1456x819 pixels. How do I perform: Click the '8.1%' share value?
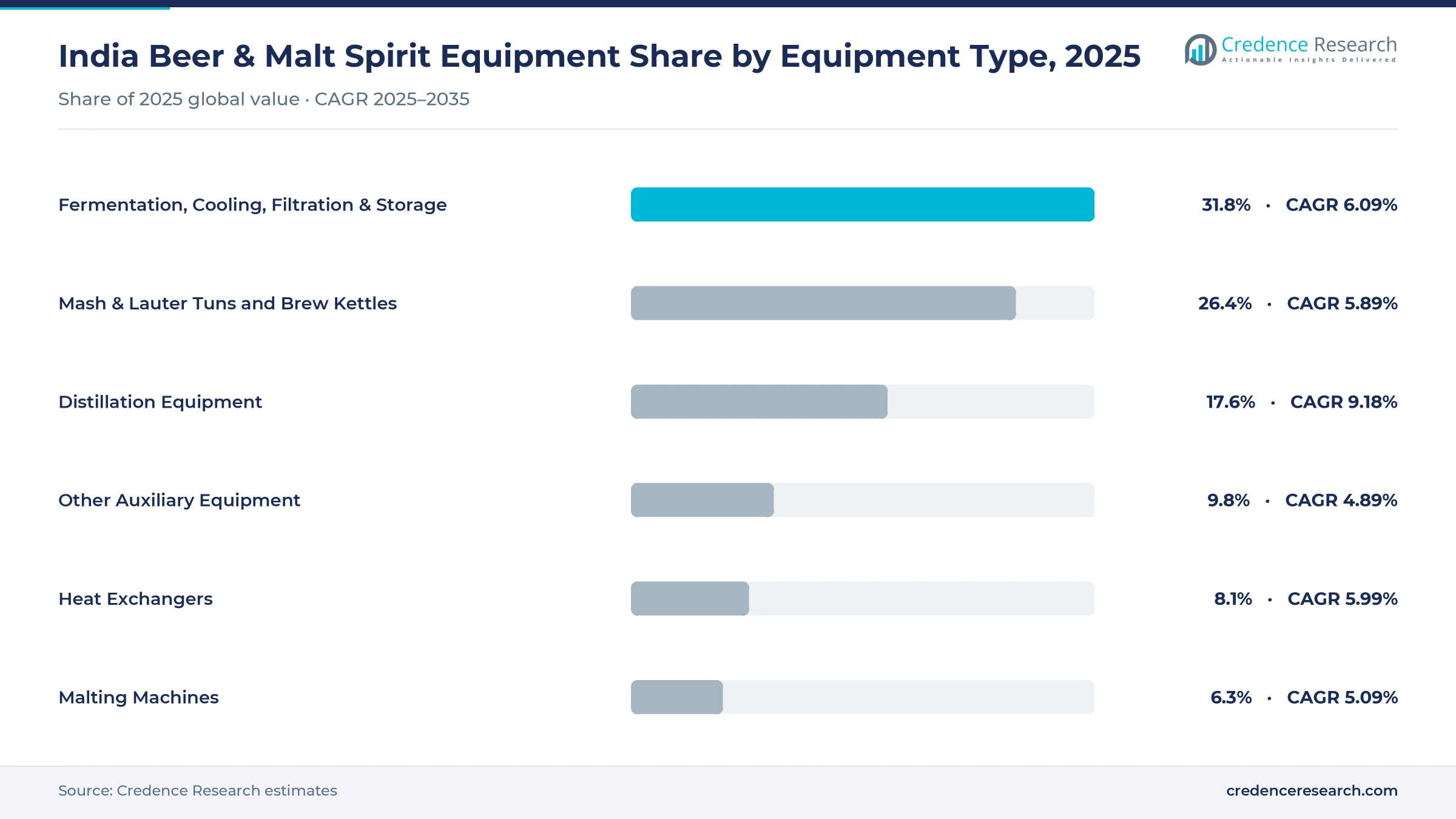pyautogui.click(x=1233, y=599)
